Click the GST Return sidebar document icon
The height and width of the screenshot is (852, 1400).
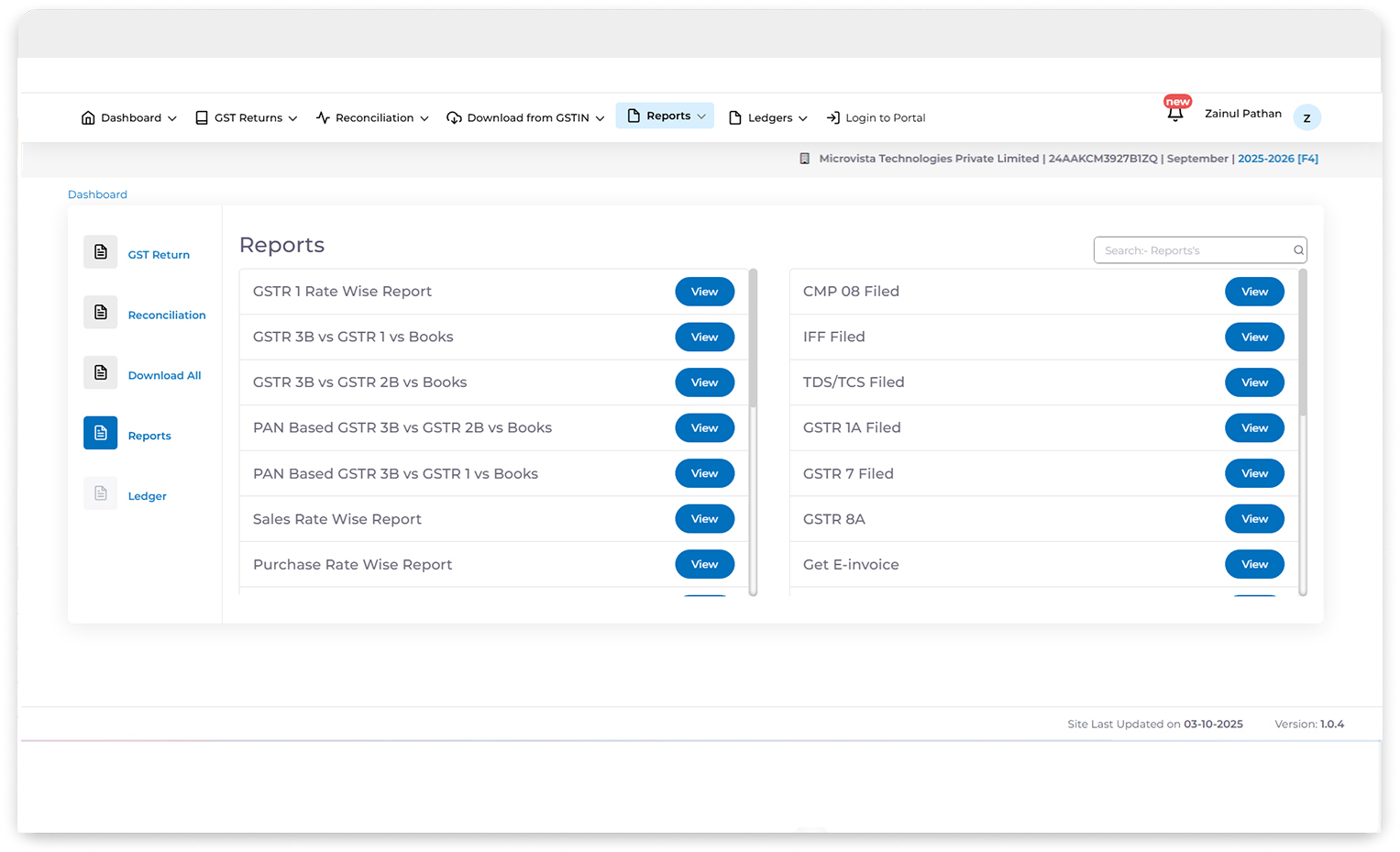click(101, 252)
